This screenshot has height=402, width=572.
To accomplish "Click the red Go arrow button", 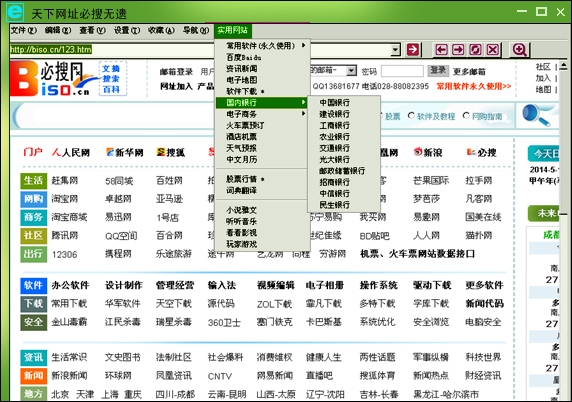I will [x=413, y=49].
